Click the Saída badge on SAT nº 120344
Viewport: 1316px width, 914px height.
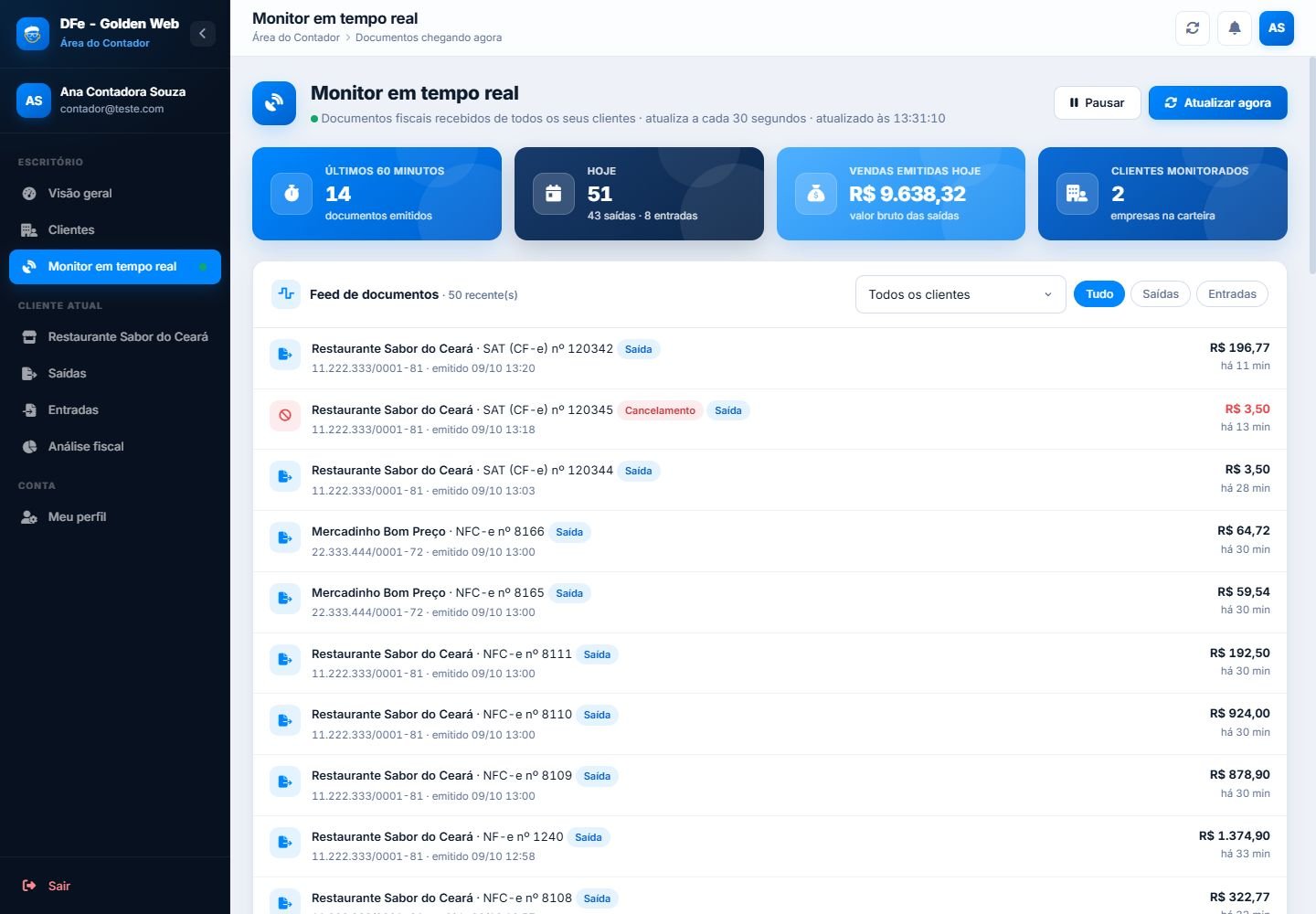[638, 471]
